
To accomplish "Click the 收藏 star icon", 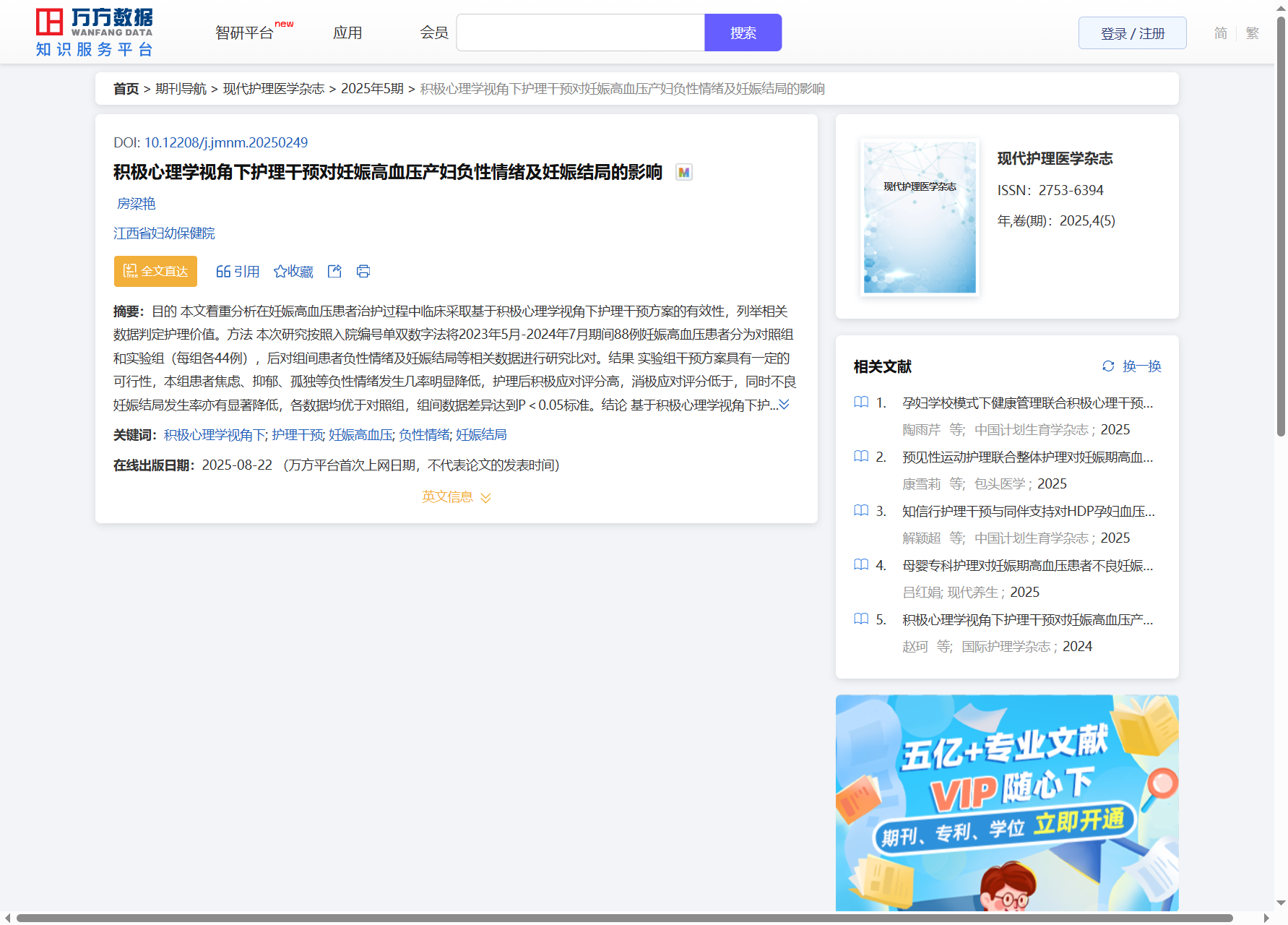I will [280, 272].
